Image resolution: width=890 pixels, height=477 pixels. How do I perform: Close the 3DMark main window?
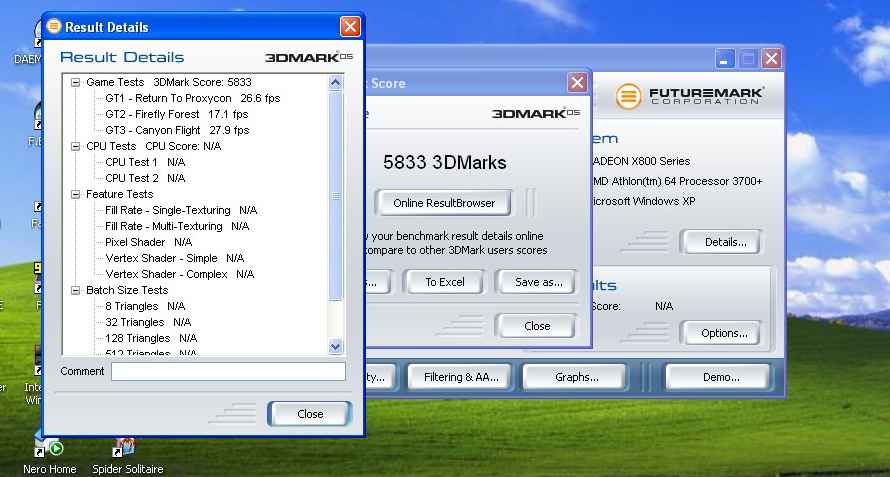pos(771,58)
